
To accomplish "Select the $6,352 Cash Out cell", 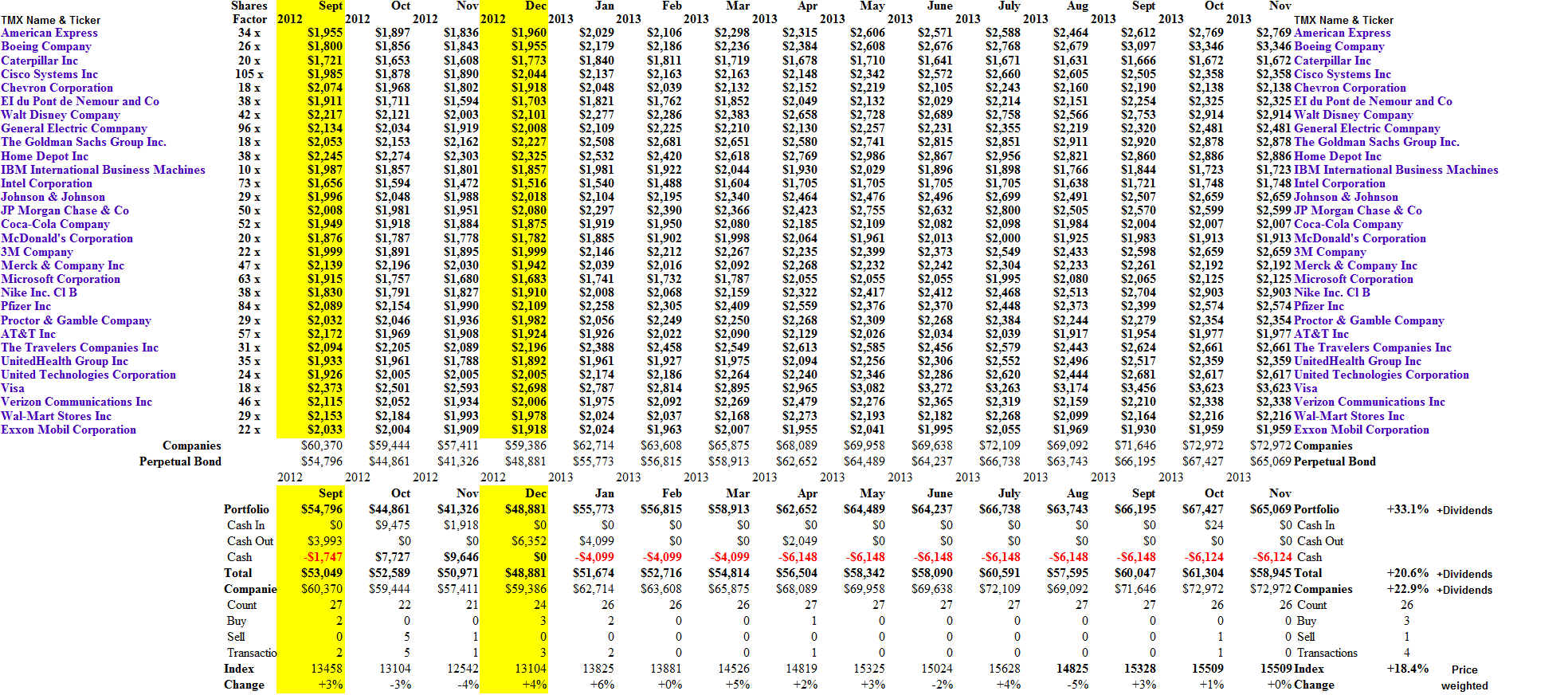I will [x=528, y=541].
